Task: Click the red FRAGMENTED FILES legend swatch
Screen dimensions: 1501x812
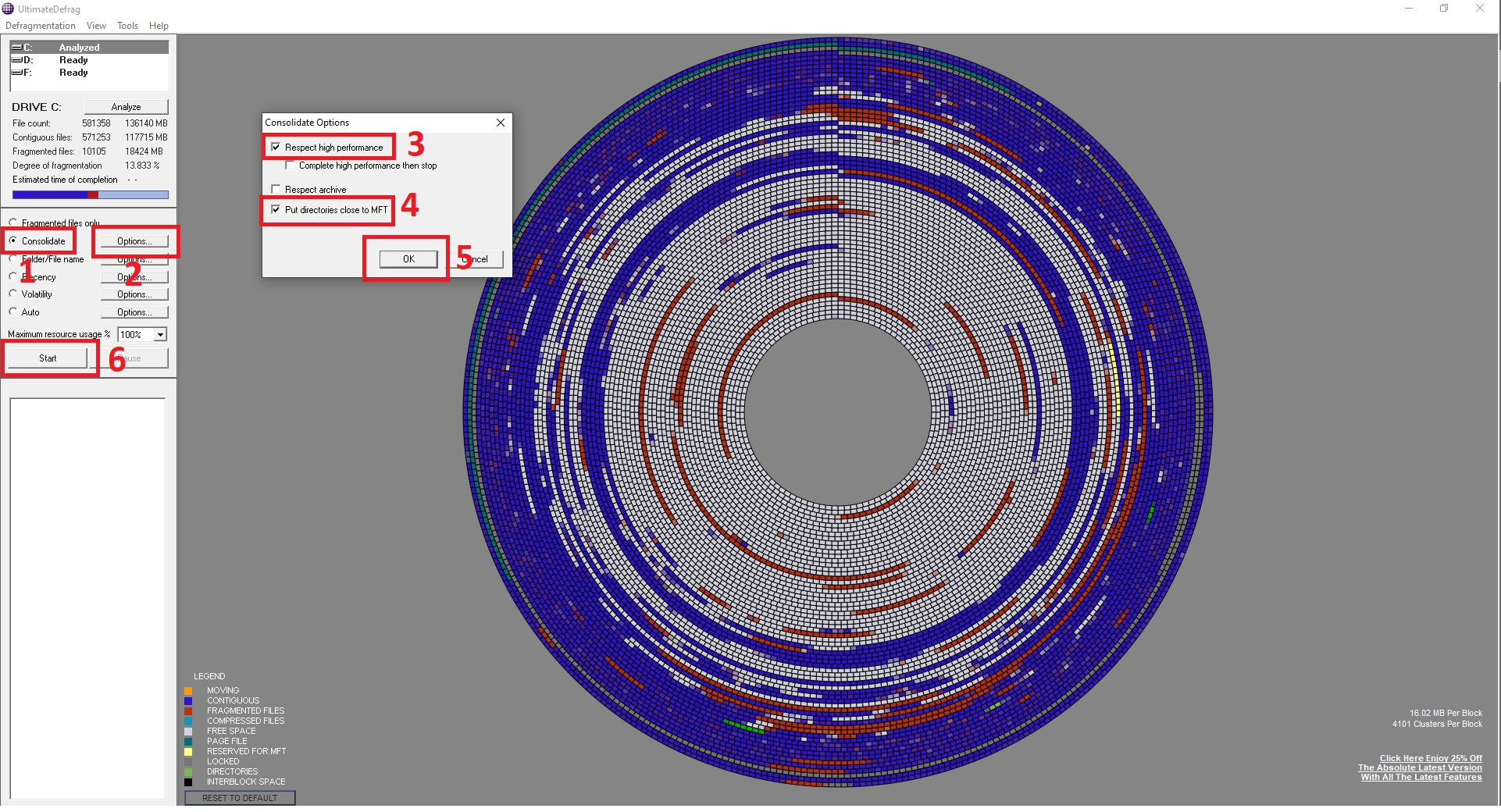Action: pos(188,711)
